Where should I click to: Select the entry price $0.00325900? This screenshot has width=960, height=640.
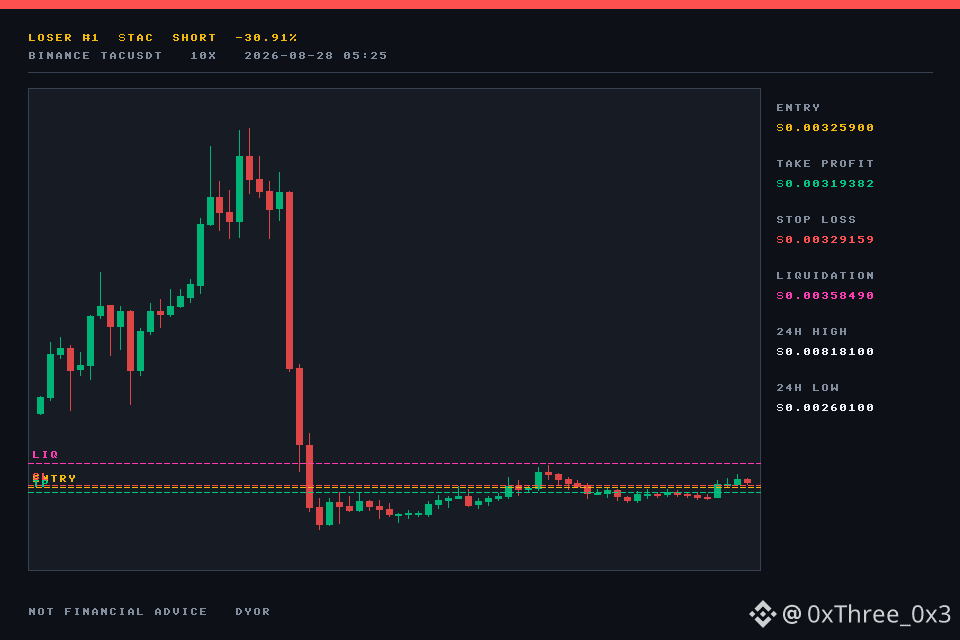(825, 128)
